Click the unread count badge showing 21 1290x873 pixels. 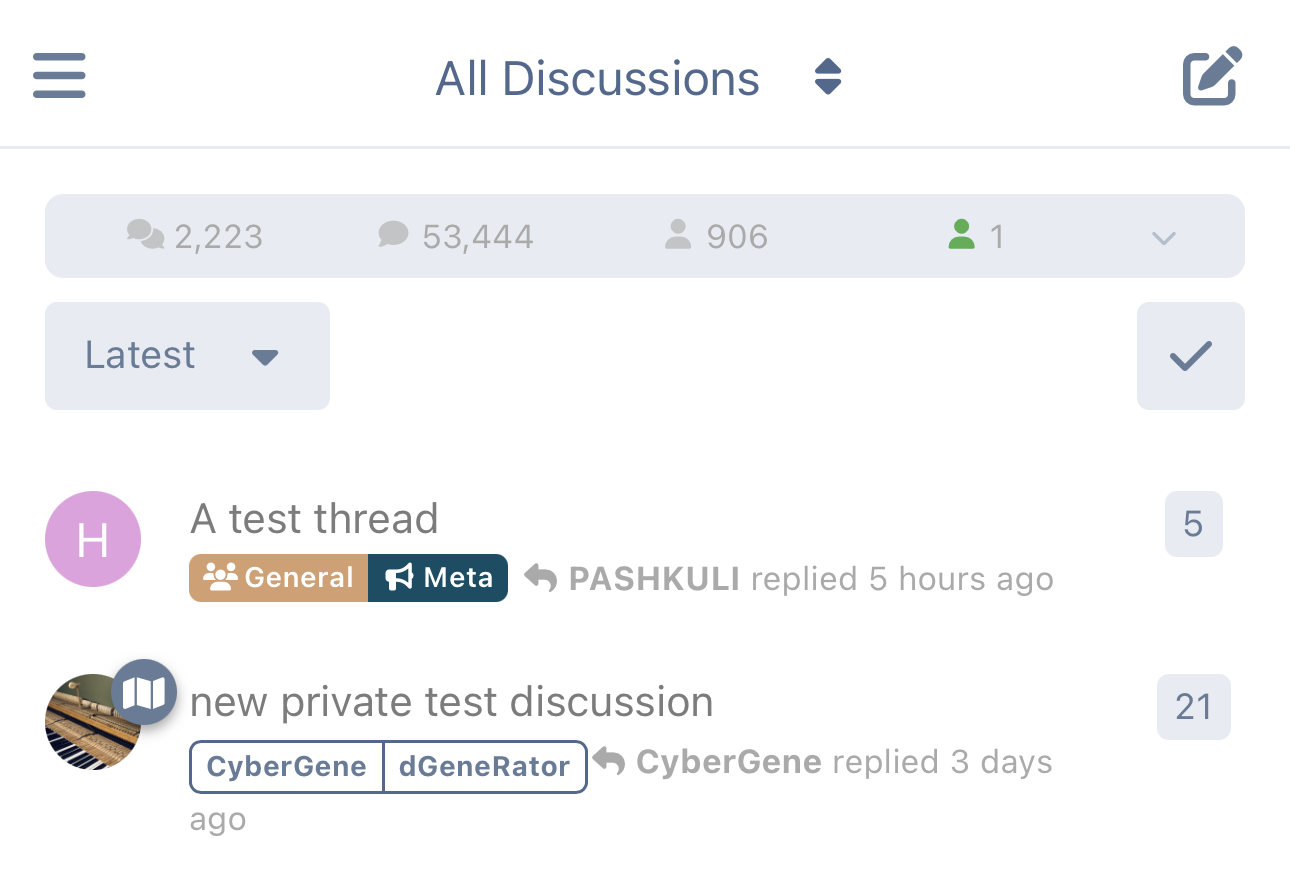[1193, 706]
